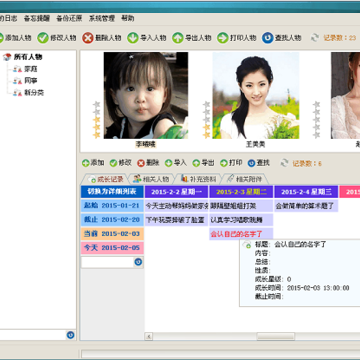Image resolution: width=360 pixels, height=360 pixels.
Task: Click the search input below the people tree
Action: [33, 335]
